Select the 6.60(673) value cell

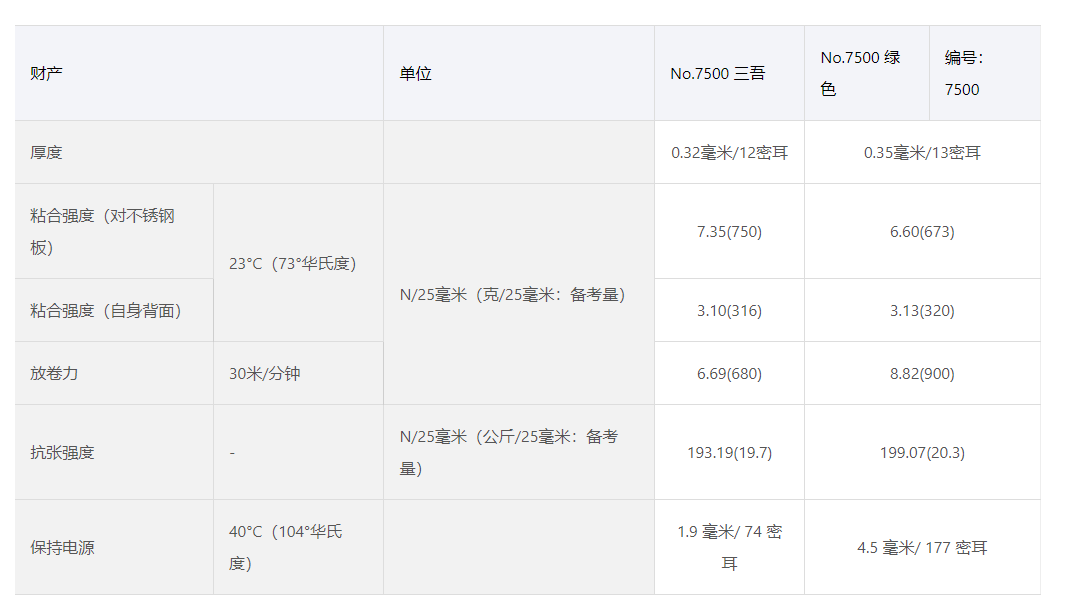pyautogui.click(x=922, y=232)
